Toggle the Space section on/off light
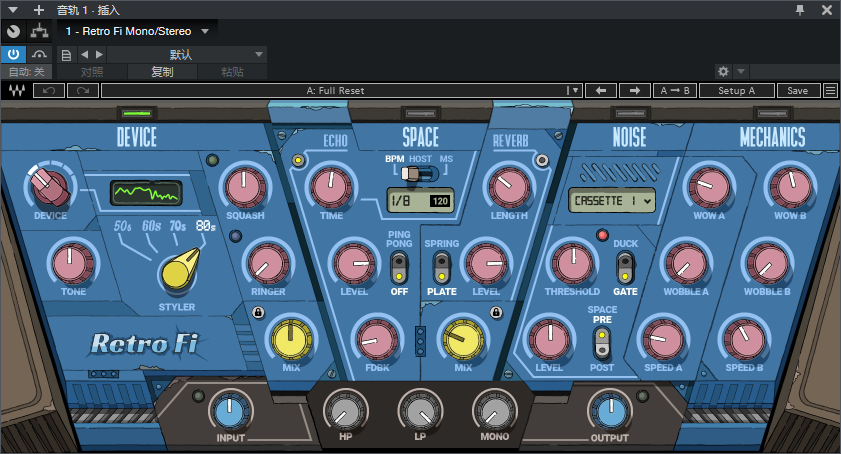The height and width of the screenshot is (454, 841). point(420,113)
